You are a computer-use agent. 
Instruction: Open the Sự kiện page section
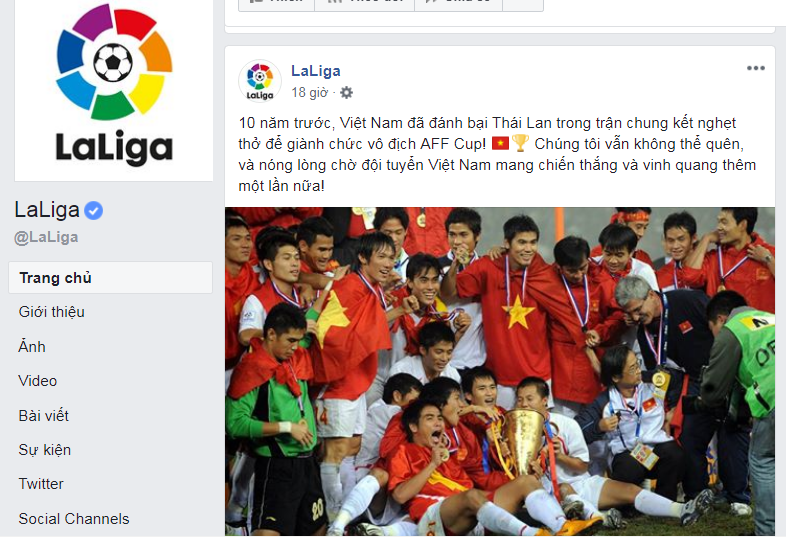pos(45,450)
